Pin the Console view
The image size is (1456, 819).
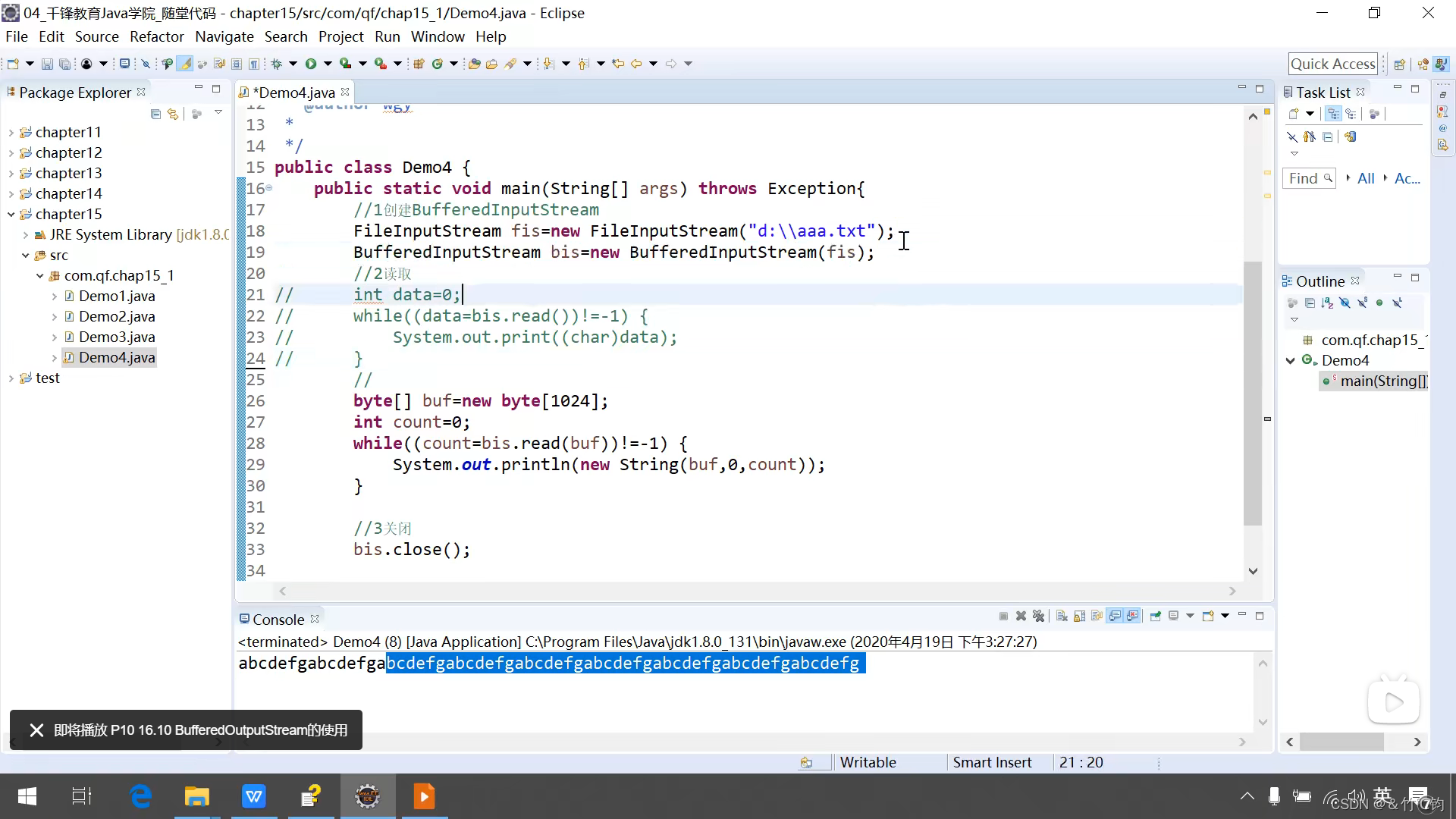pyautogui.click(x=1156, y=616)
